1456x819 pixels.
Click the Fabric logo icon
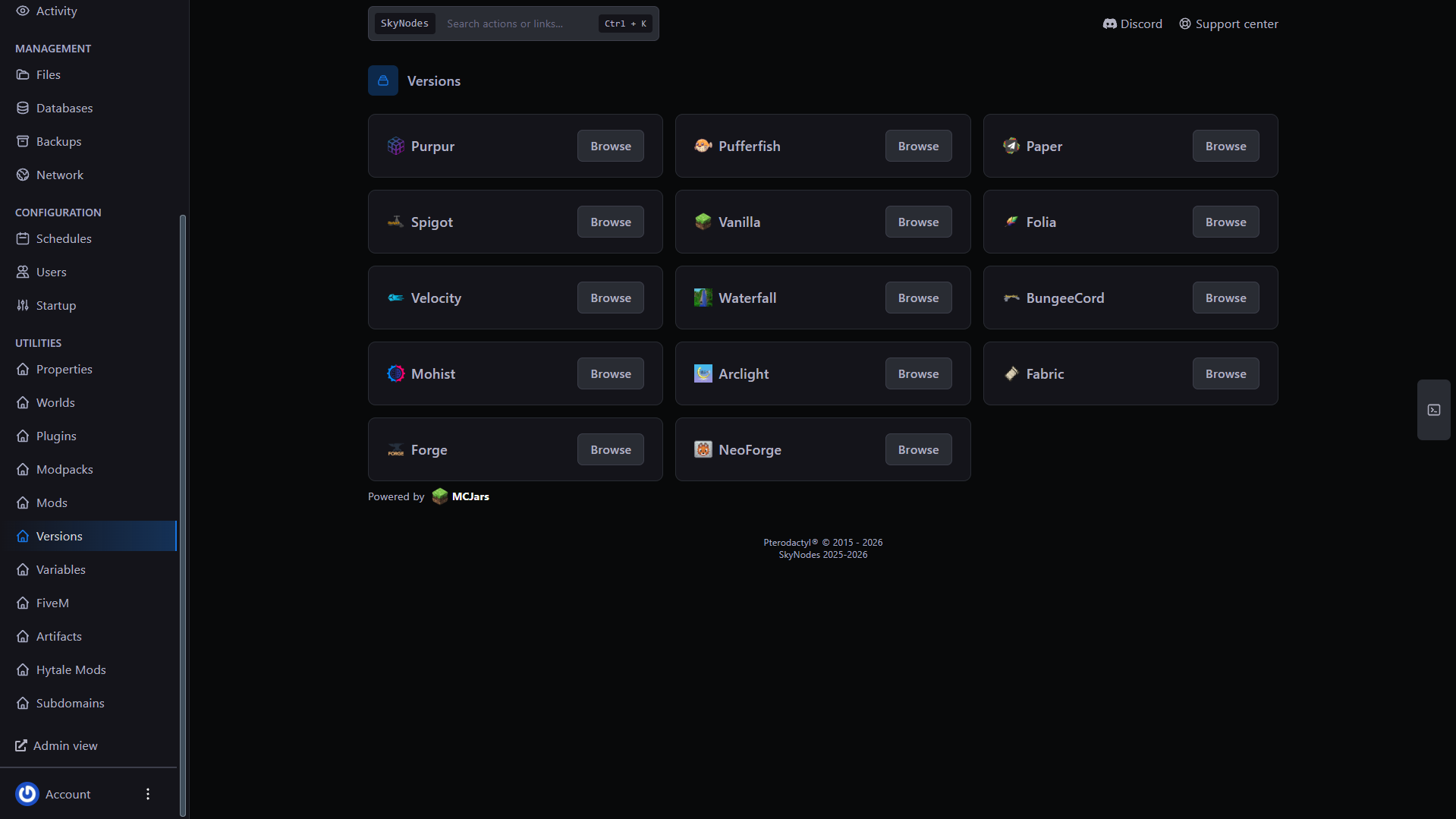pos(1011,373)
